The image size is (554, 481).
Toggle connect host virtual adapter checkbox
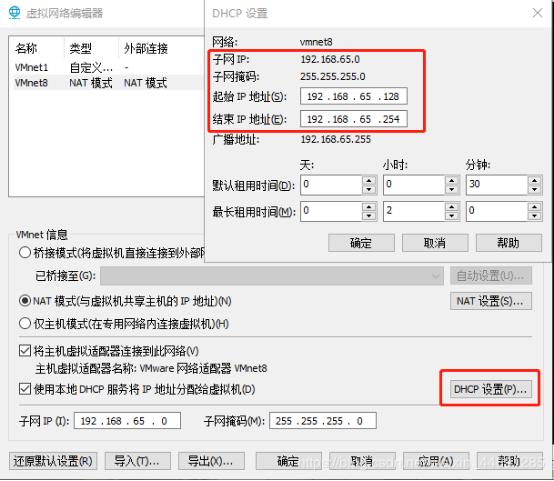(x=25, y=351)
